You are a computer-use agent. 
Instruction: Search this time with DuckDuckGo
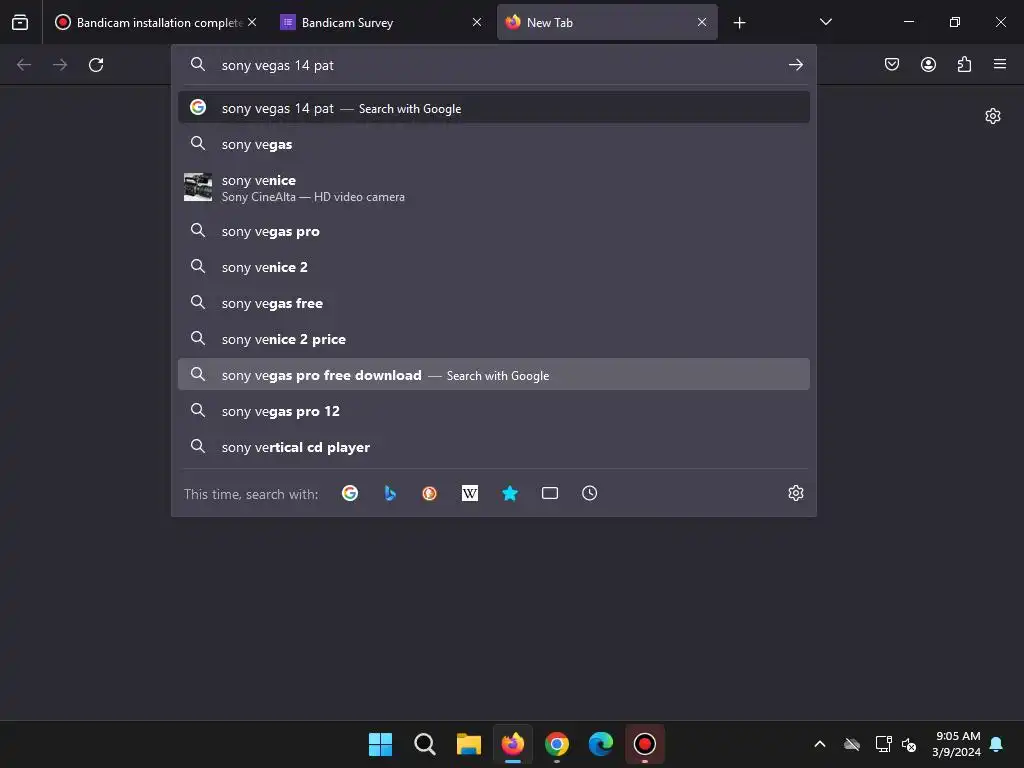(430, 493)
